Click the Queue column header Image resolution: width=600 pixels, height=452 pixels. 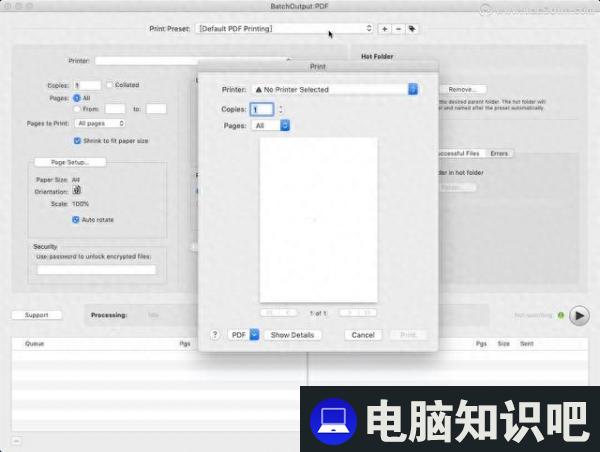34,344
